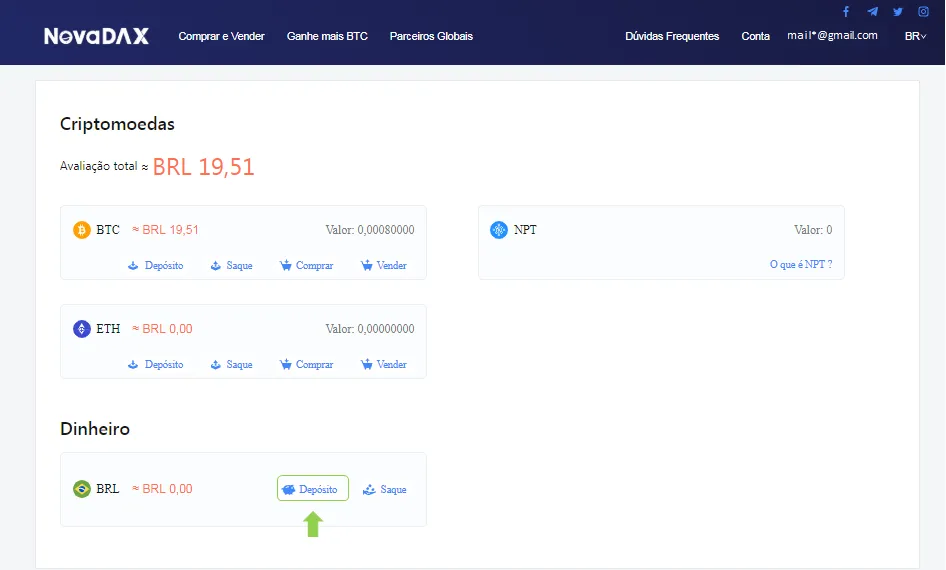Click the Ethereum coin icon

[81, 329]
